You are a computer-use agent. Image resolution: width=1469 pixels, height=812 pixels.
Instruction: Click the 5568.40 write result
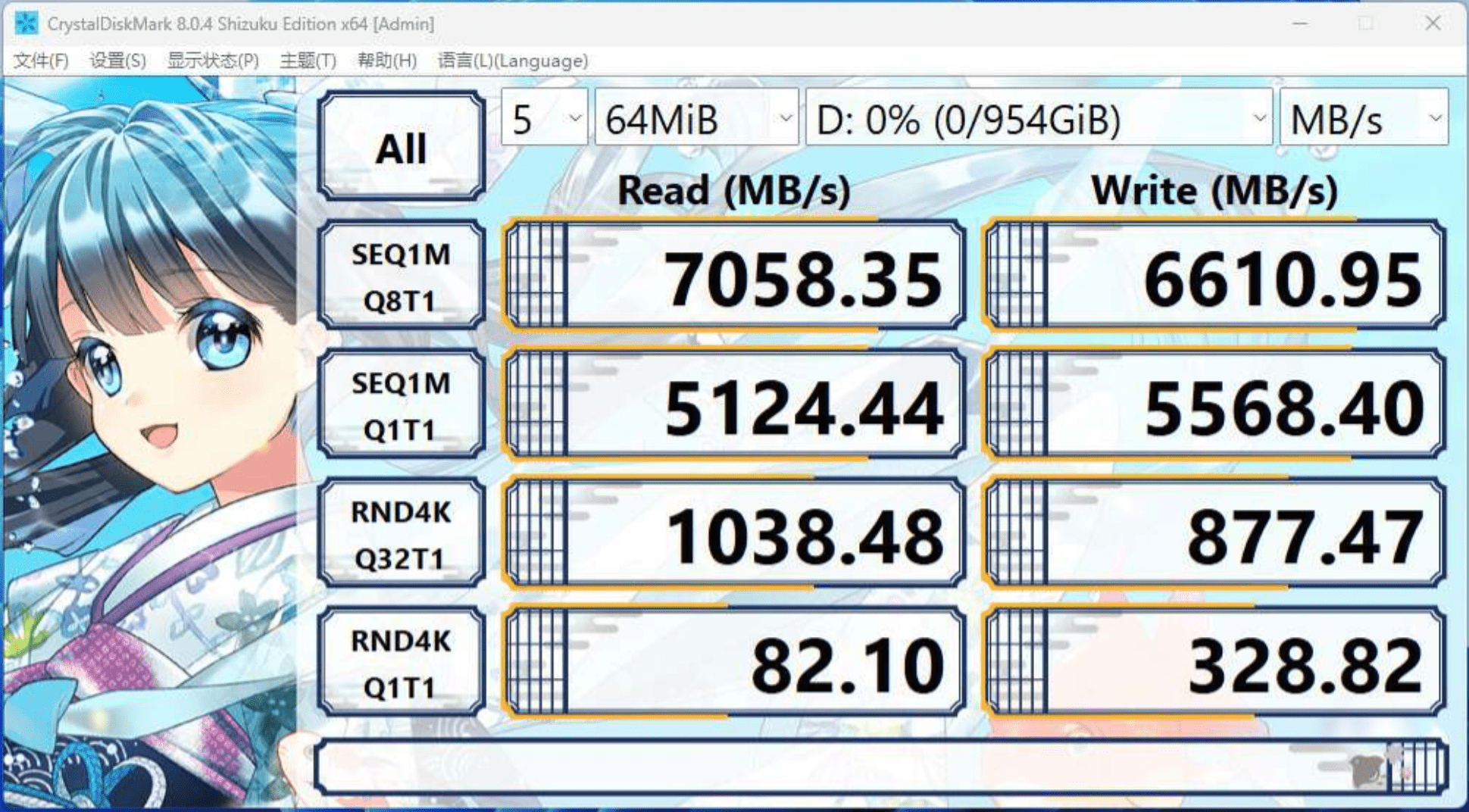[1214, 404]
